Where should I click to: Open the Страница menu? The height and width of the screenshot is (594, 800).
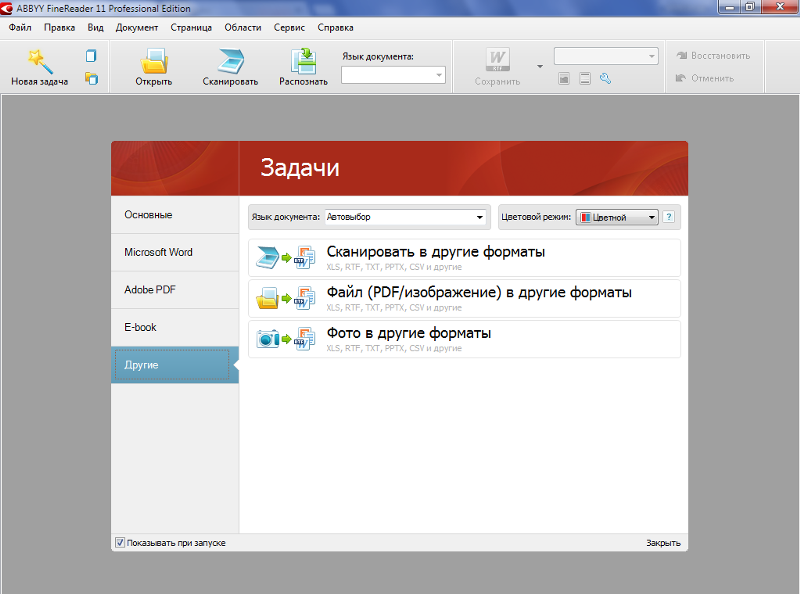[x=191, y=28]
